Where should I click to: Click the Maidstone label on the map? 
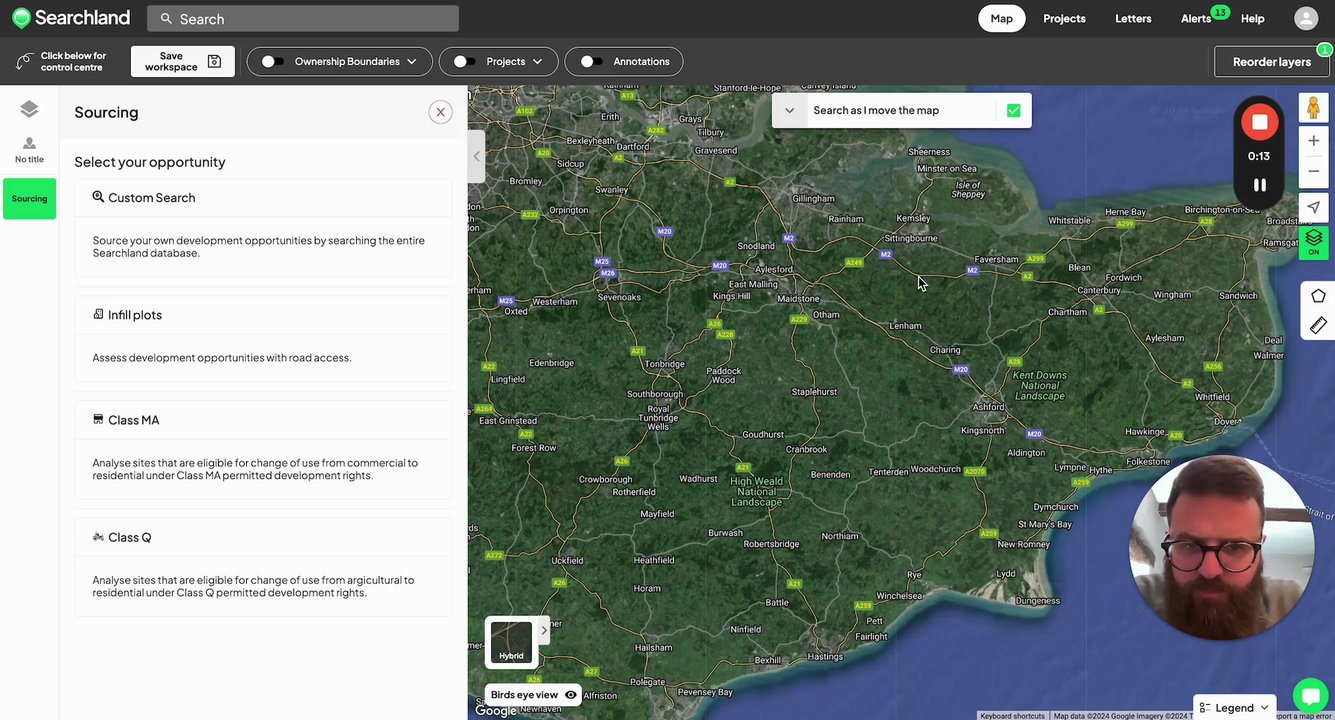[798, 298]
